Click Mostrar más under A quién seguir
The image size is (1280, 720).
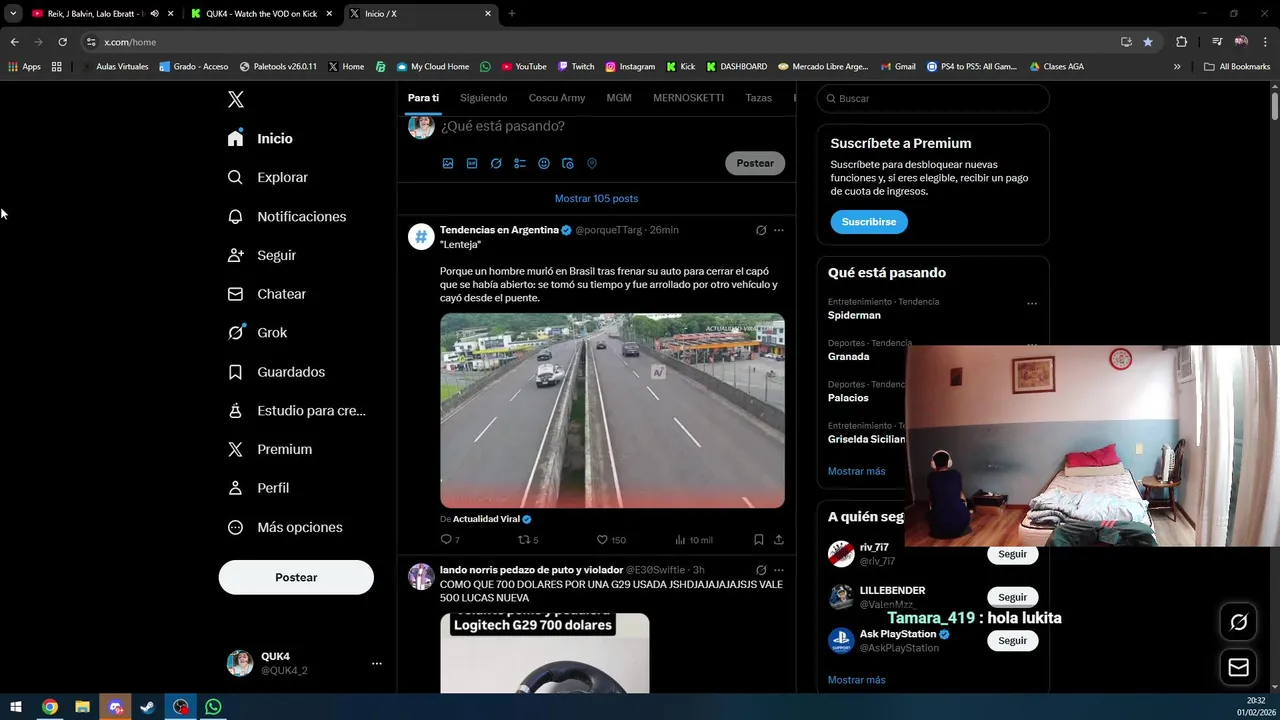[x=856, y=680]
